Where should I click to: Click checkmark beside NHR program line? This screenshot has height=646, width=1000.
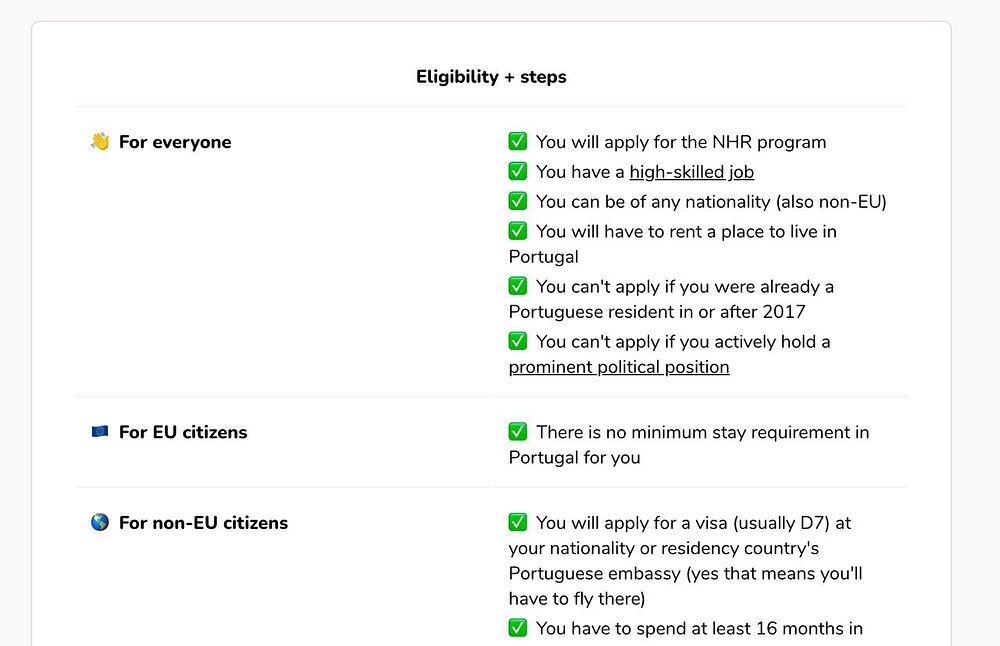(x=518, y=142)
